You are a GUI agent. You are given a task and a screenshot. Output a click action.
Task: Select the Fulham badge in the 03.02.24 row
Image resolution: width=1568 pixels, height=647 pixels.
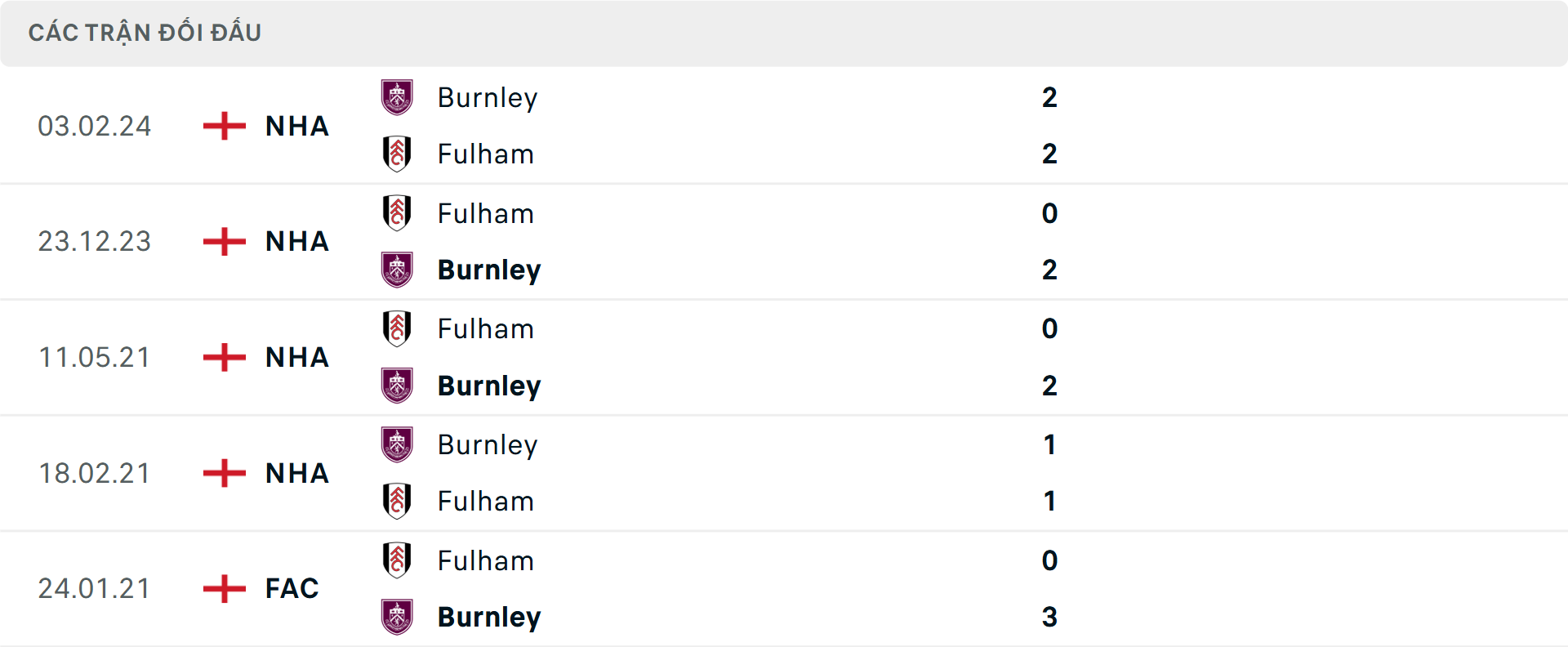coord(398,154)
